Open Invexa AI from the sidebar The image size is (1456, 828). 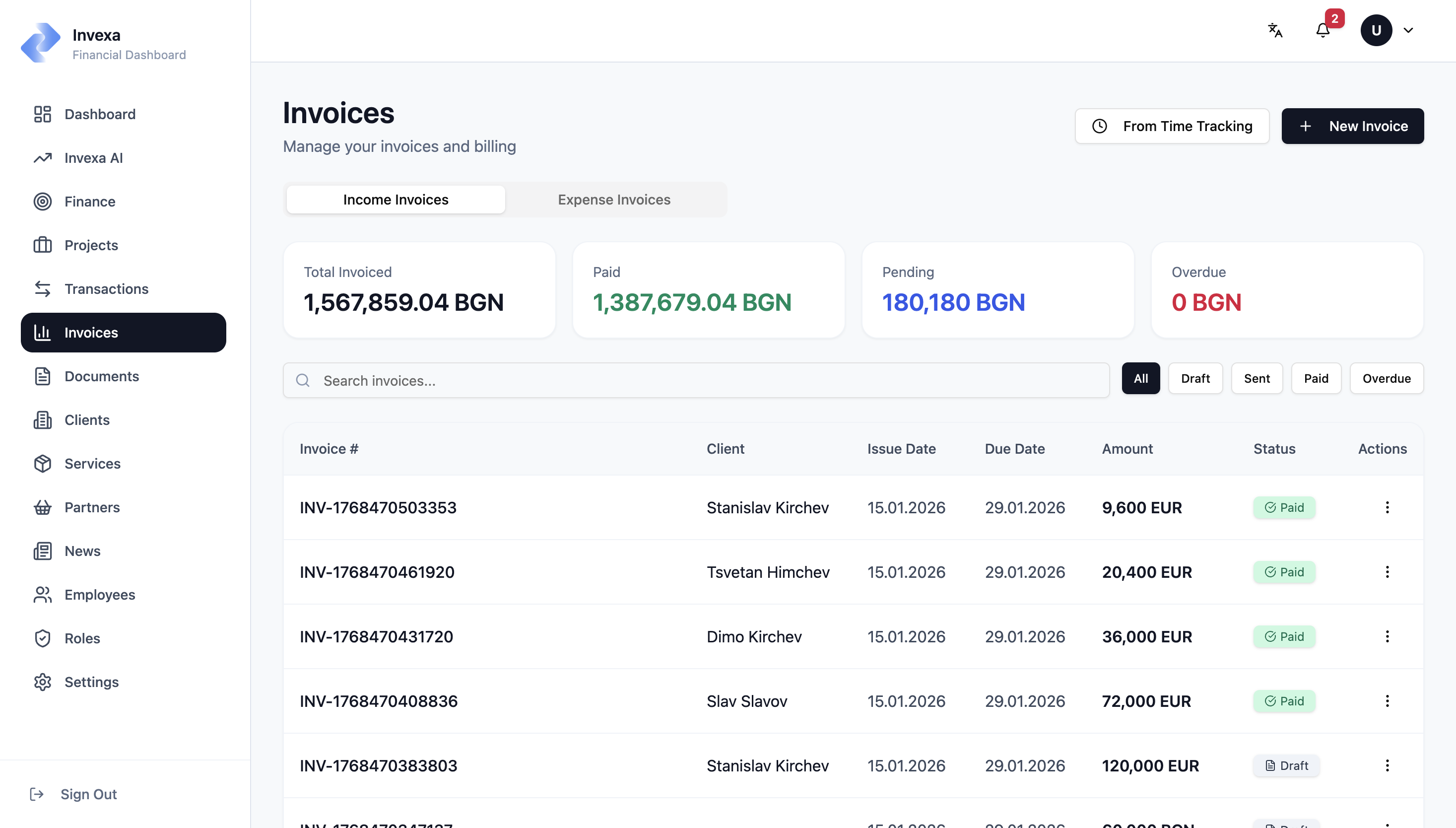point(93,158)
